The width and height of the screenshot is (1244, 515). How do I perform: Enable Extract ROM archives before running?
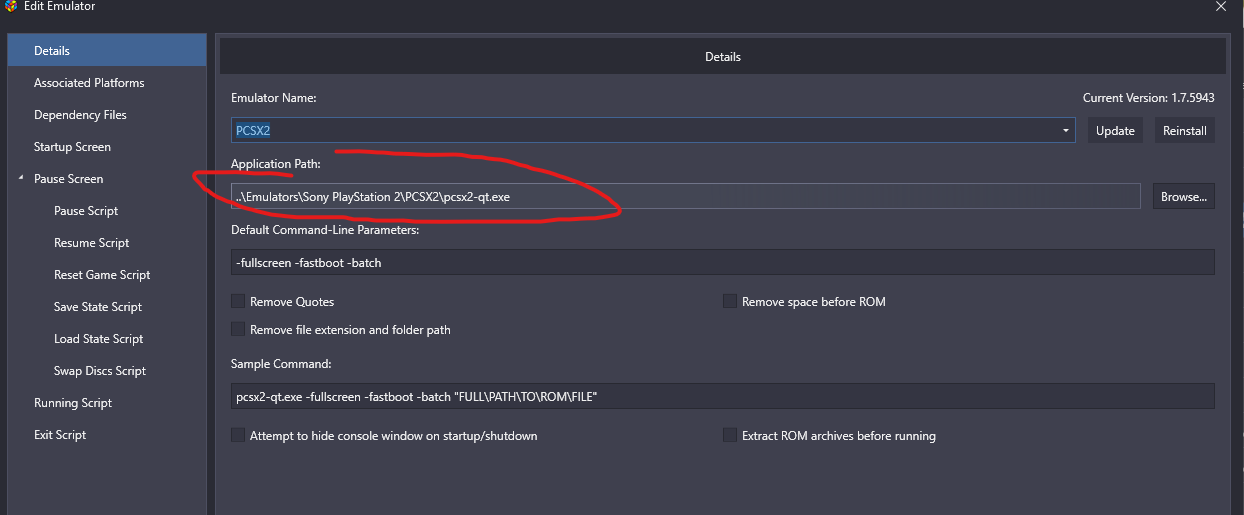pyautogui.click(x=730, y=435)
